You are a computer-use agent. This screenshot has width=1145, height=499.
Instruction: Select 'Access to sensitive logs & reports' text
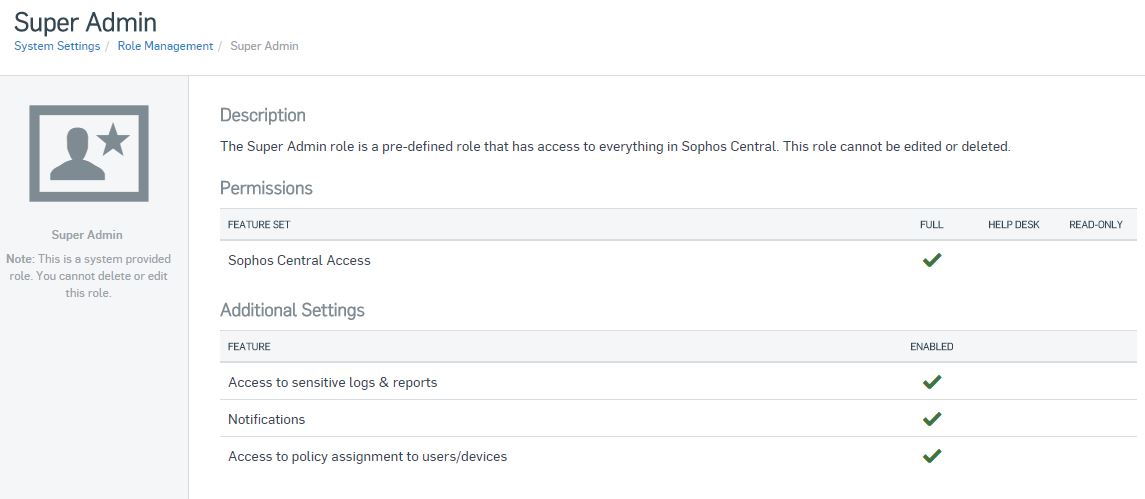(333, 382)
